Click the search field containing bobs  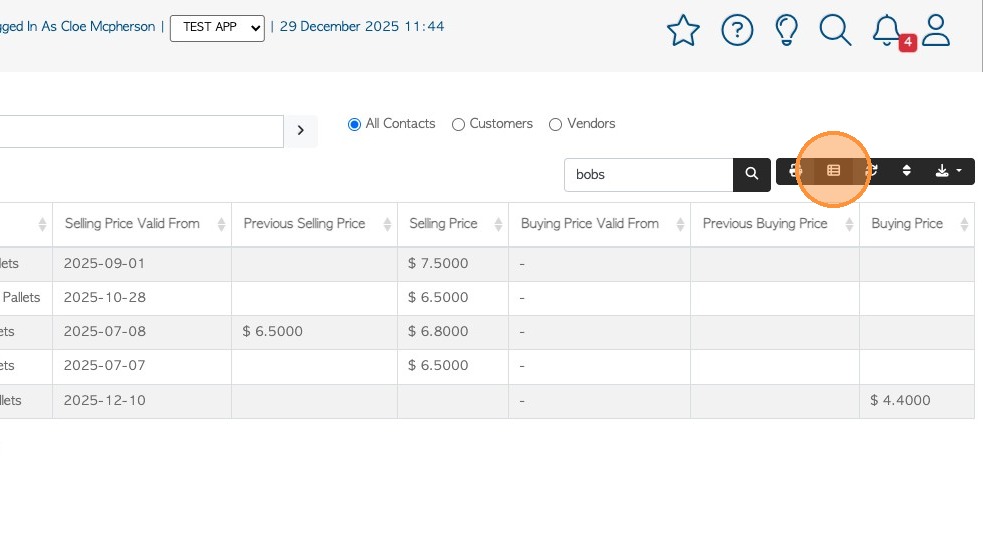pyautogui.click(x=649, y=175)
